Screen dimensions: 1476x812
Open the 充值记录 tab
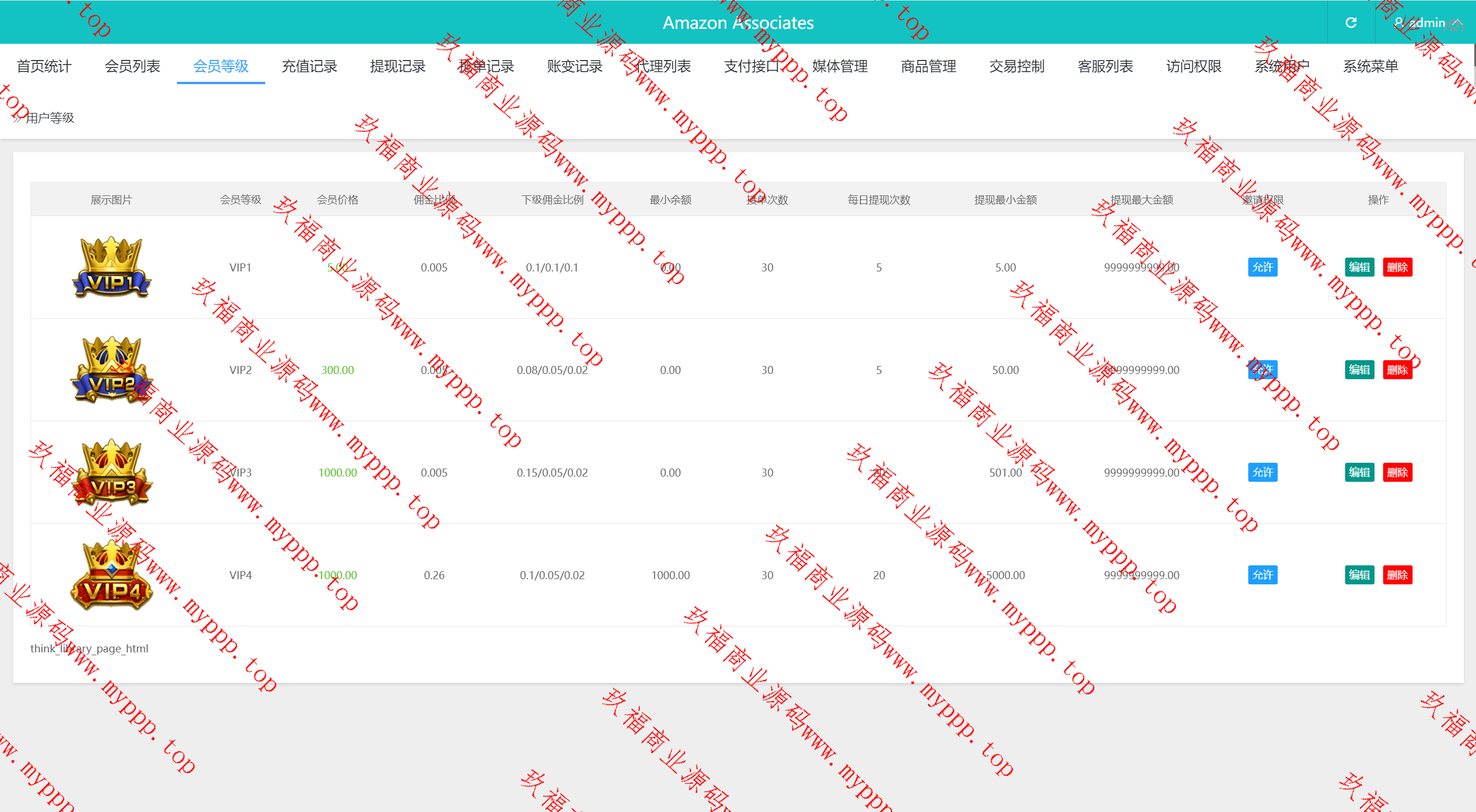[309, 66]
